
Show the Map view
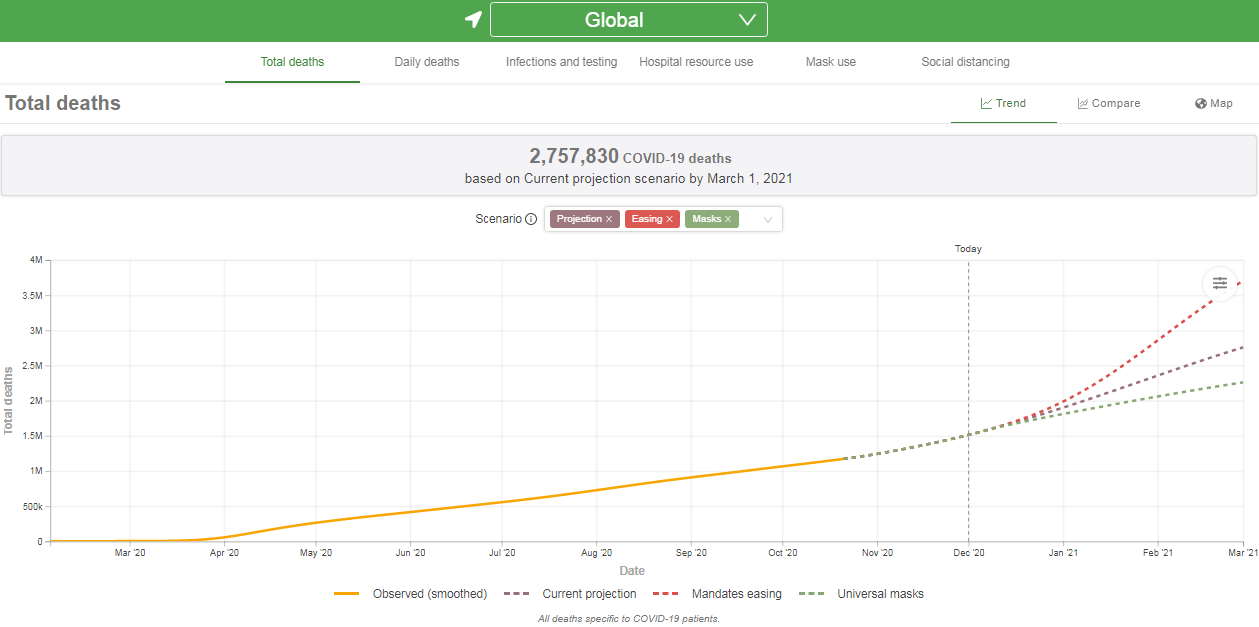coord(1213,103)
